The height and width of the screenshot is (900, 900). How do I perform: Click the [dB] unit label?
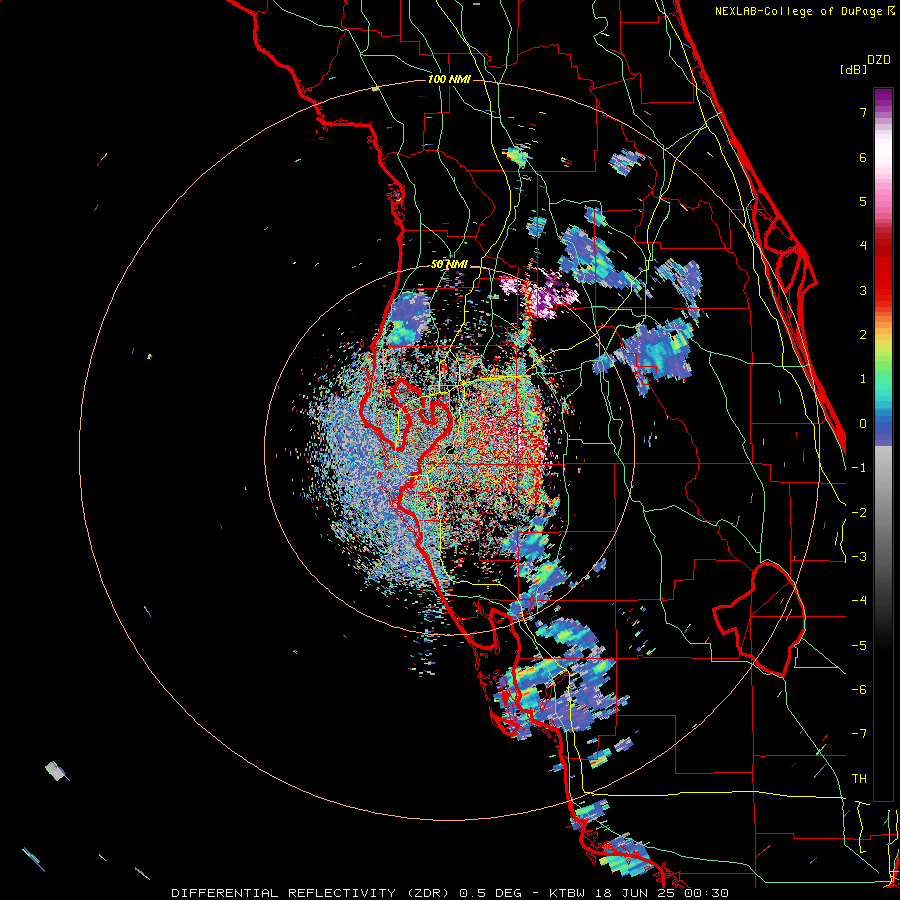(x=853, y=69)
